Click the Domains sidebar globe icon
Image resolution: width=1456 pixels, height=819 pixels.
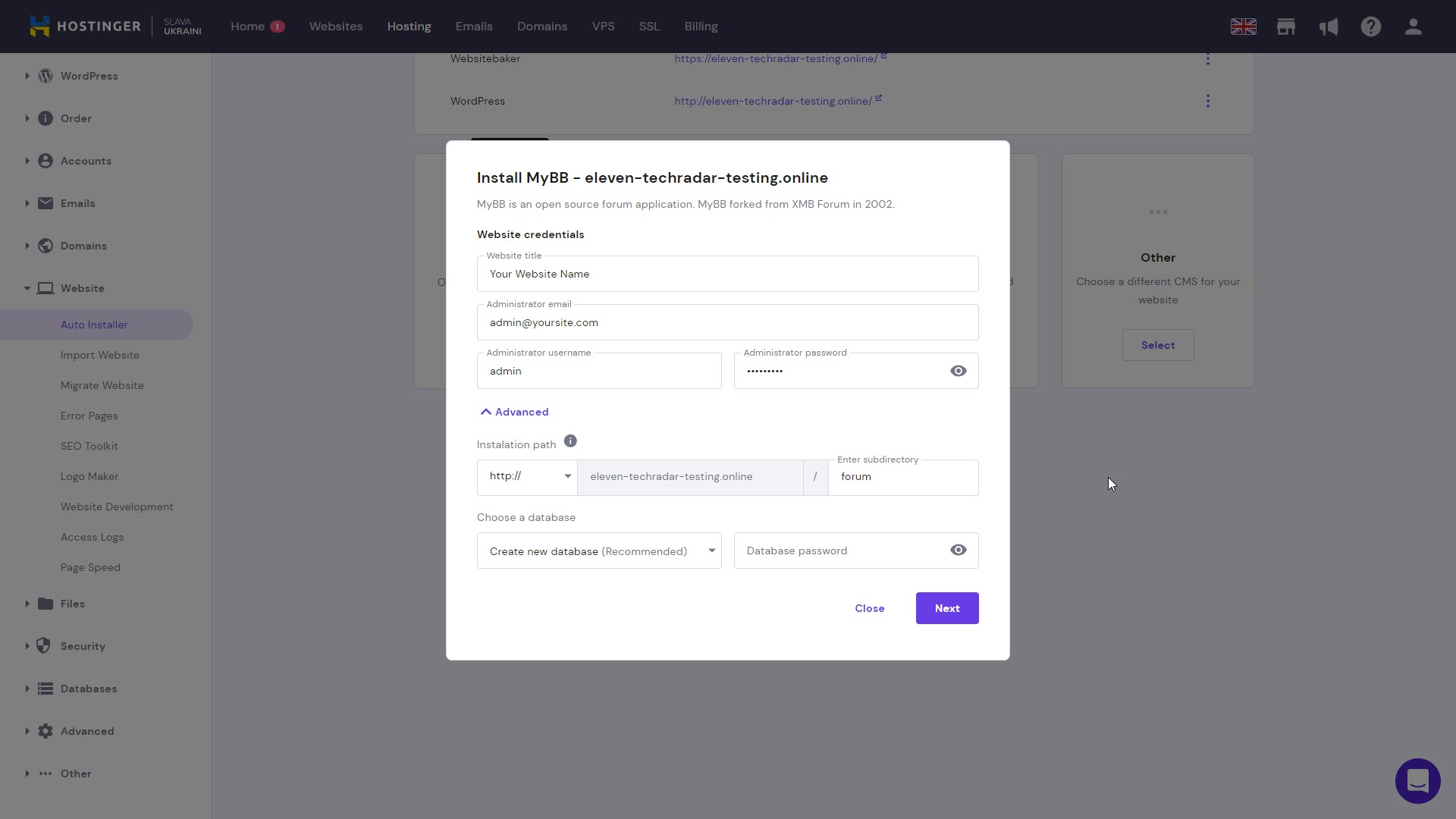pos(45,246)
